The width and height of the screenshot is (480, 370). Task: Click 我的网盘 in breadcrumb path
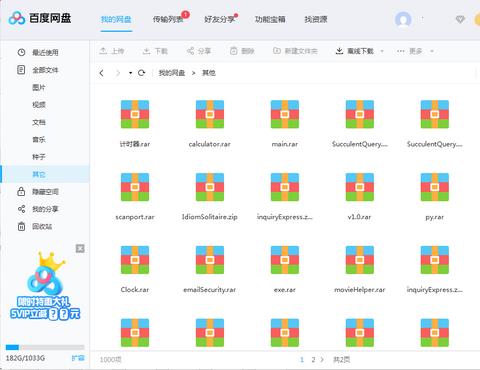(172, 73)
